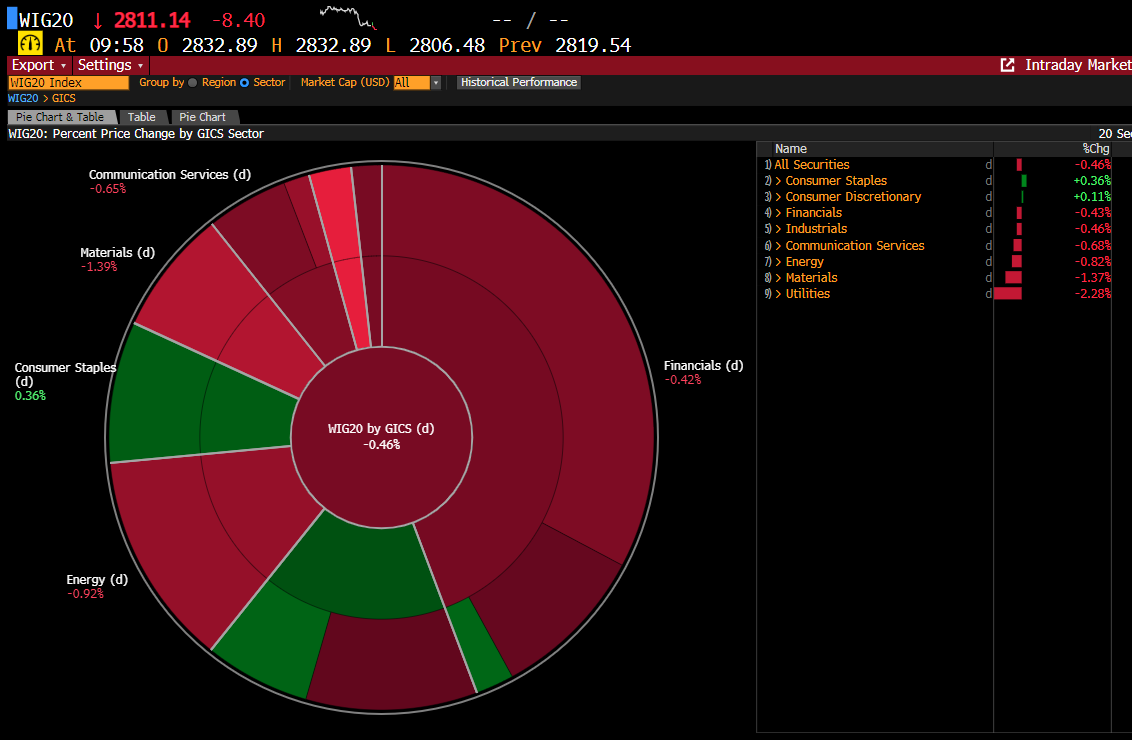This screenshot has width=1132, height=740.
Task: Select the Region radio button
Action: click(x=193, y=83)
